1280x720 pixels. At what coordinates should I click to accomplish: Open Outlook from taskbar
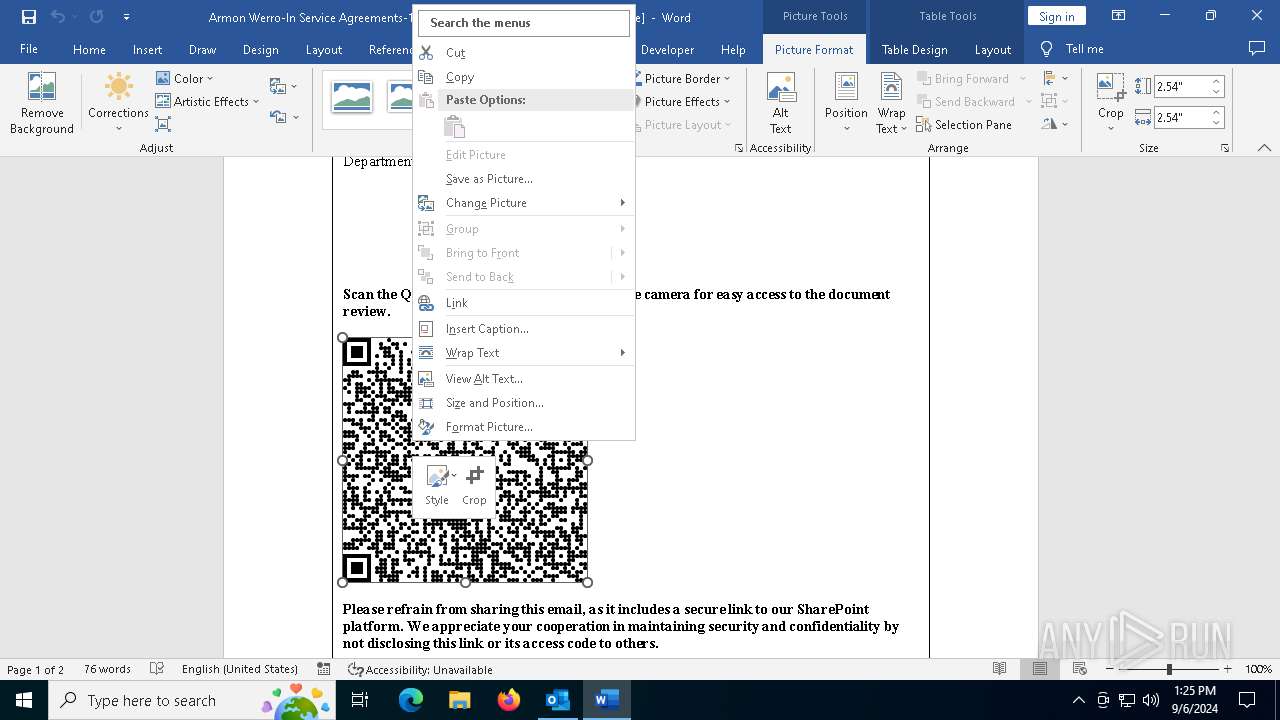coord(557,700)
